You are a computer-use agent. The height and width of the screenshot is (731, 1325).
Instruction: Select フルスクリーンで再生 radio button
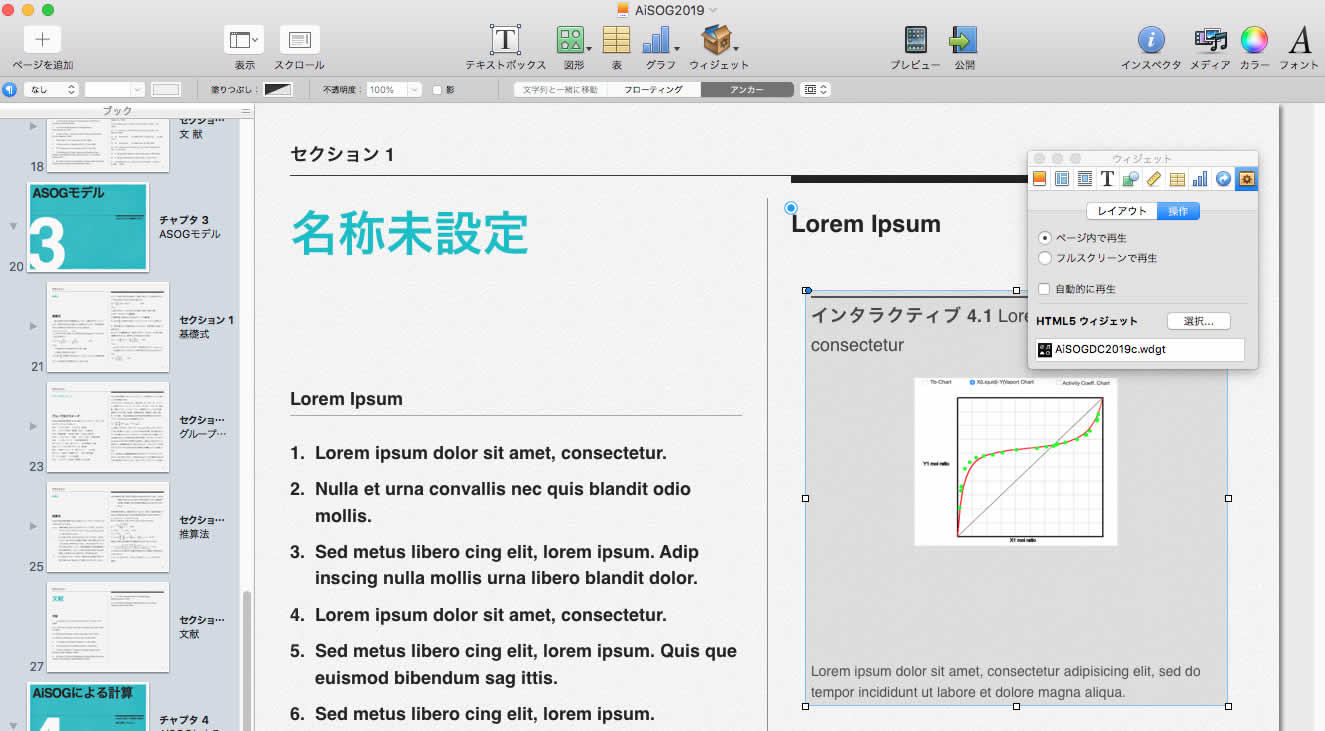1045,258
